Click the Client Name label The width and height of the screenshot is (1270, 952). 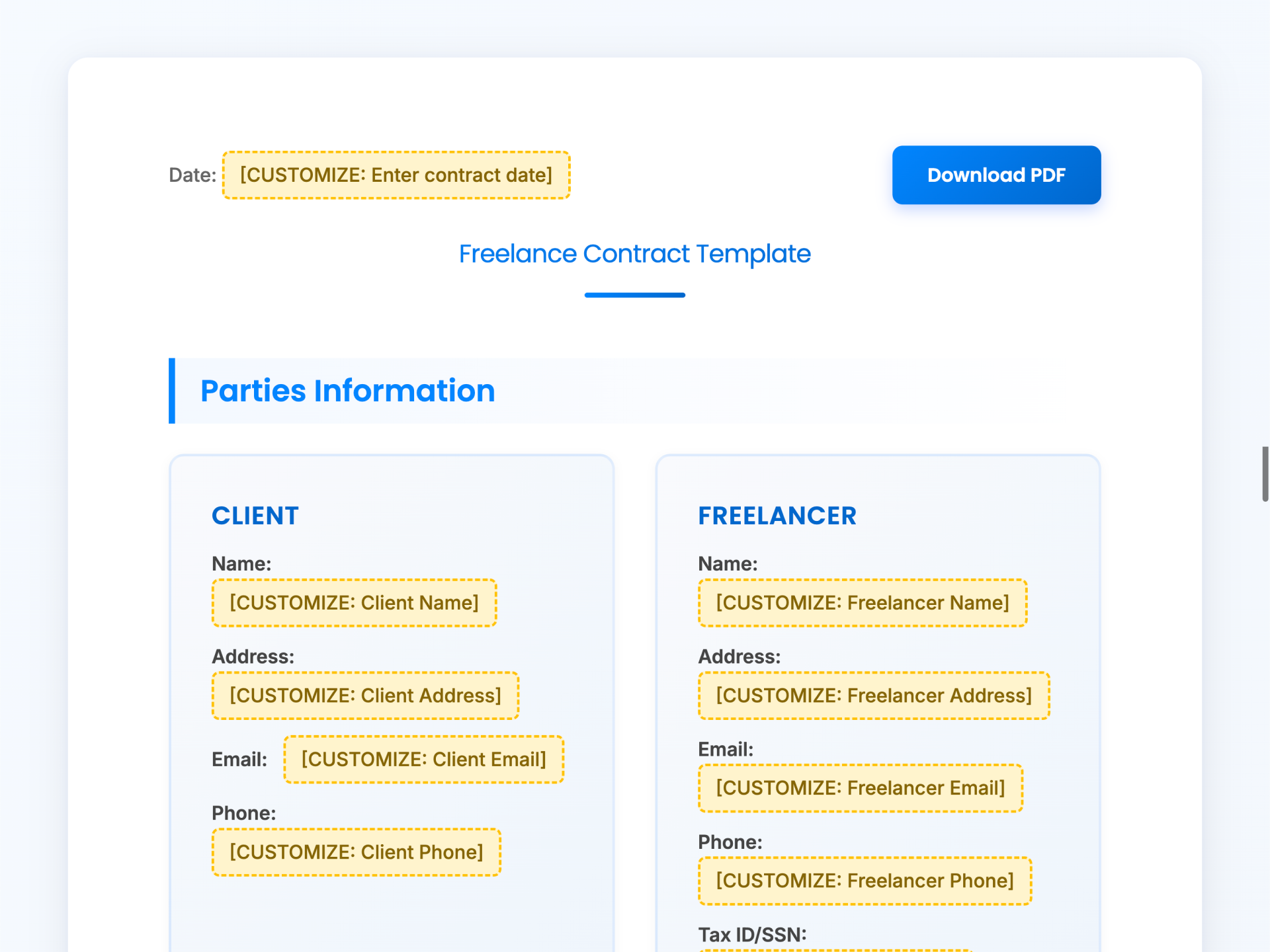click(241, 563)
